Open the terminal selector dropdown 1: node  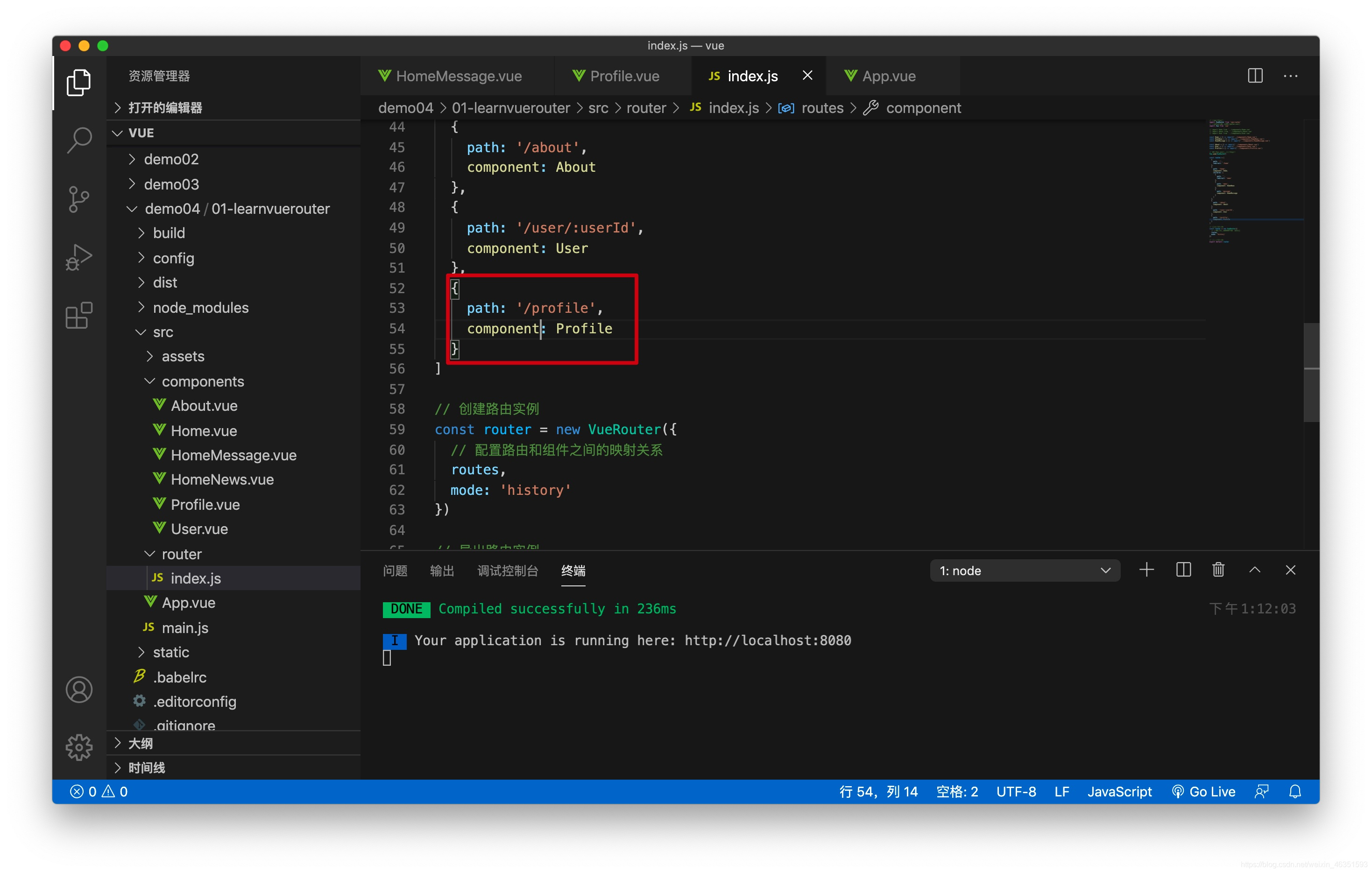pos(1025,570)
